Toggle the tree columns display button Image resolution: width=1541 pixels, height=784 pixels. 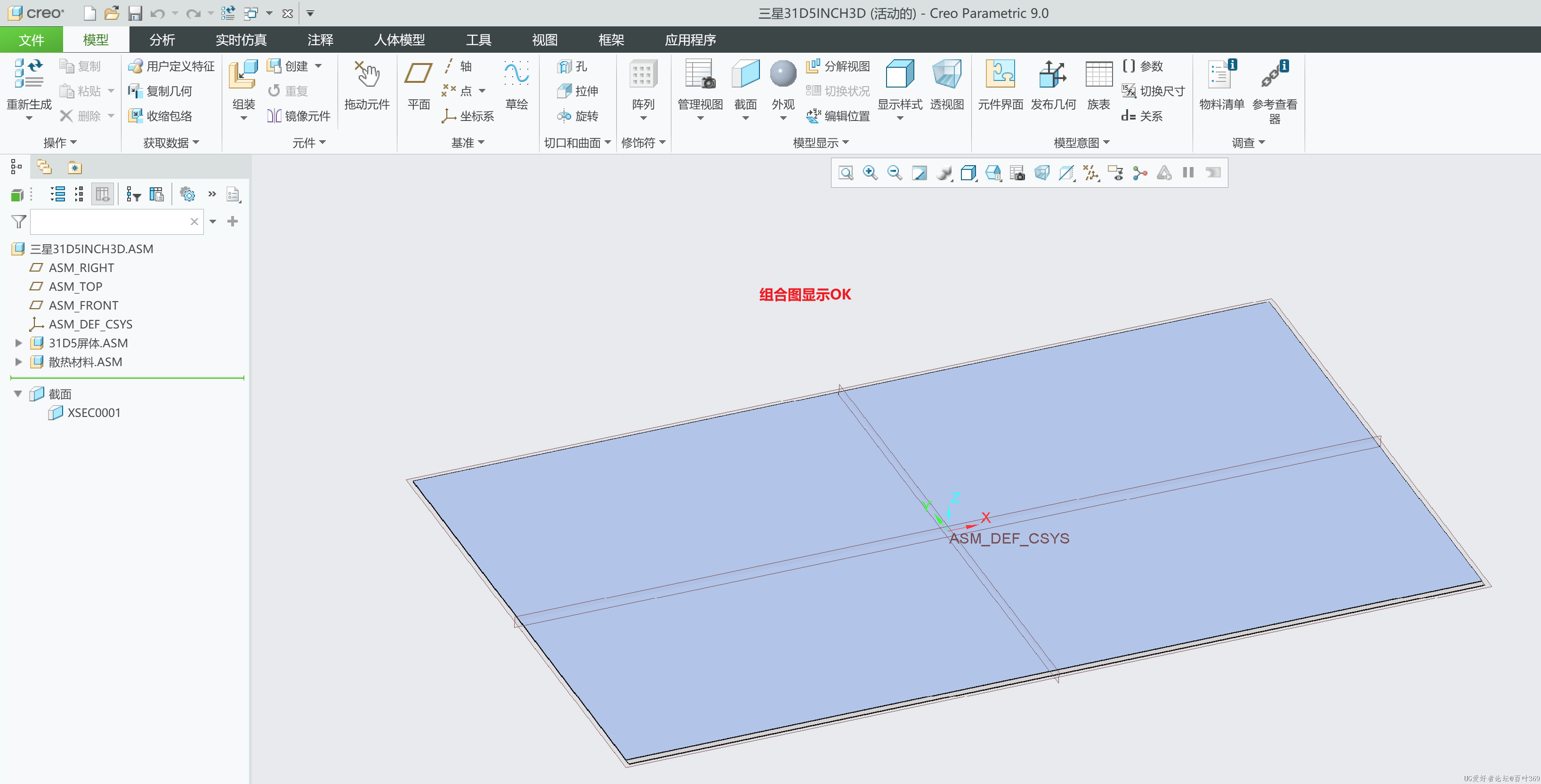point(102,194)
